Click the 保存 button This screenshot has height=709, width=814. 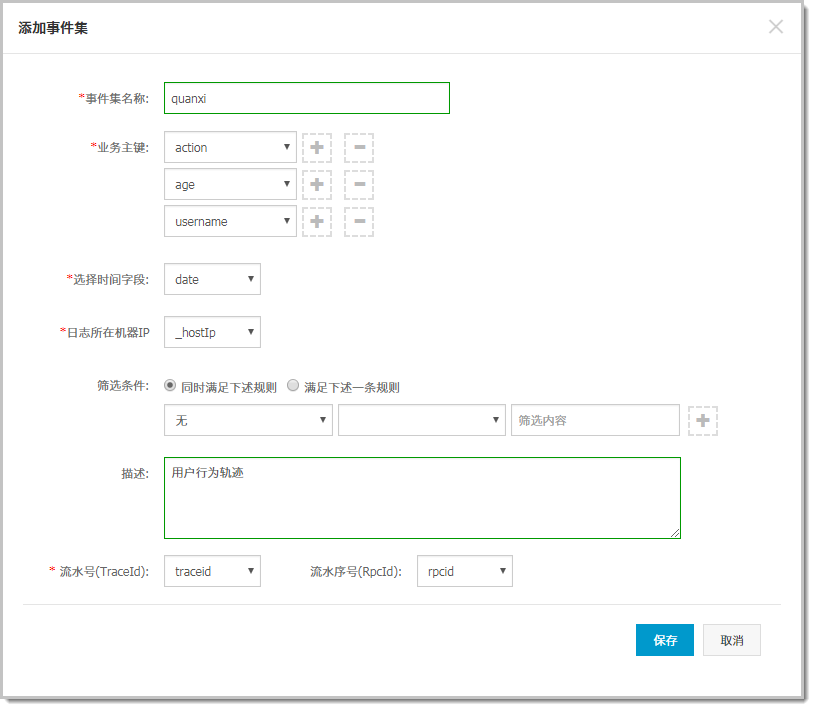[x=664, y=640]
